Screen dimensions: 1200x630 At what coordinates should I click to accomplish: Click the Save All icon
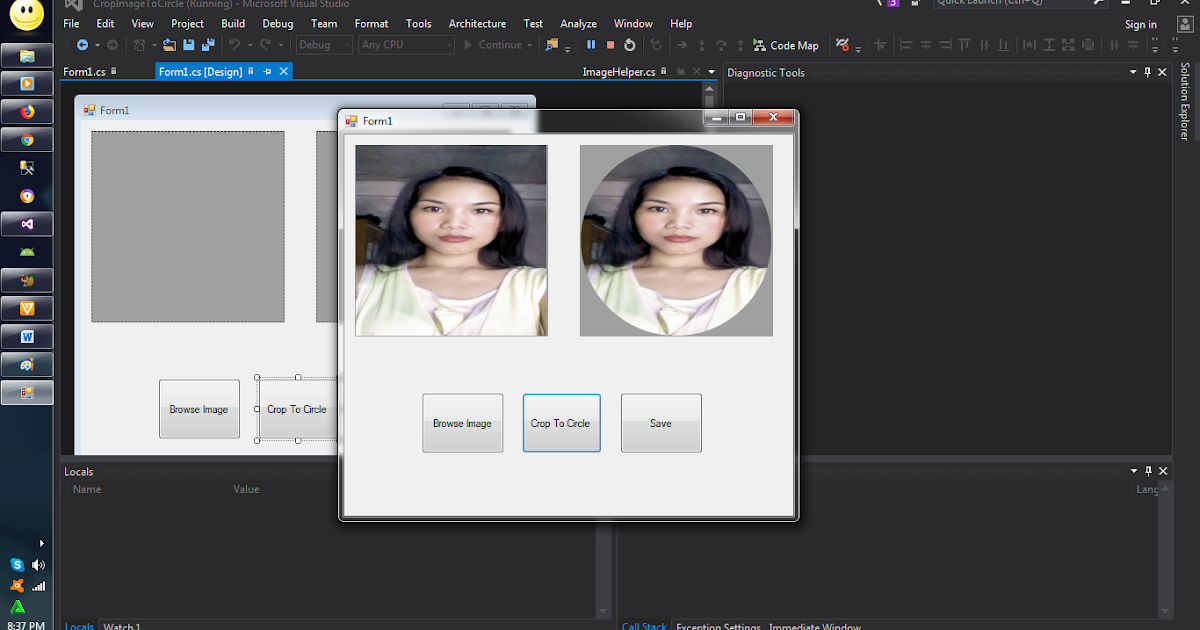pos(208,45)
